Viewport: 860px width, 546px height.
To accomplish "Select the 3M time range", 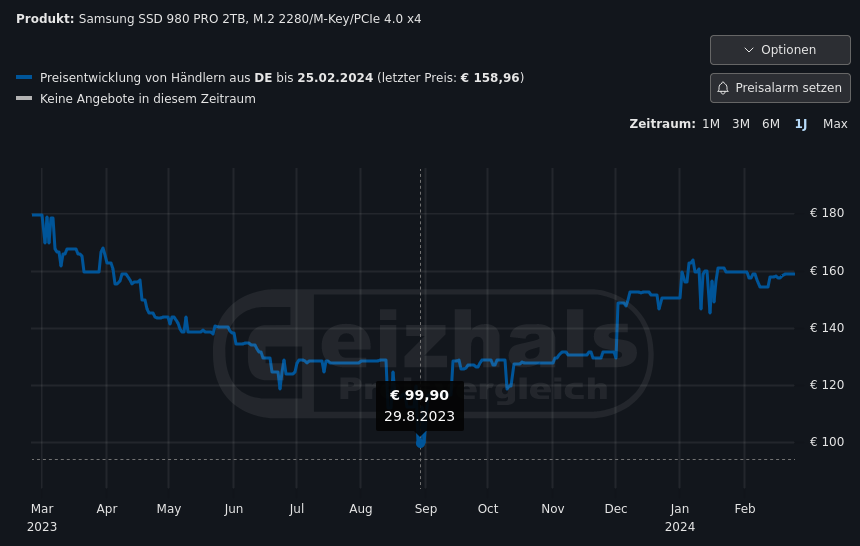I will click(740, 124).
